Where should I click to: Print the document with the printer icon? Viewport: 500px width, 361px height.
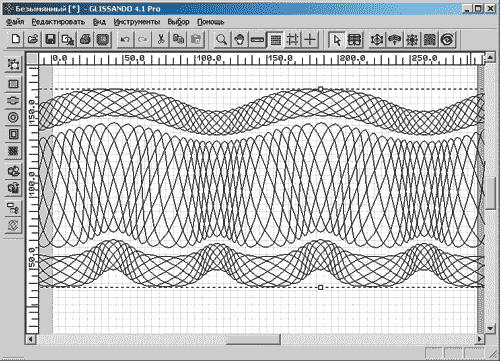click(x=86, y=40)
